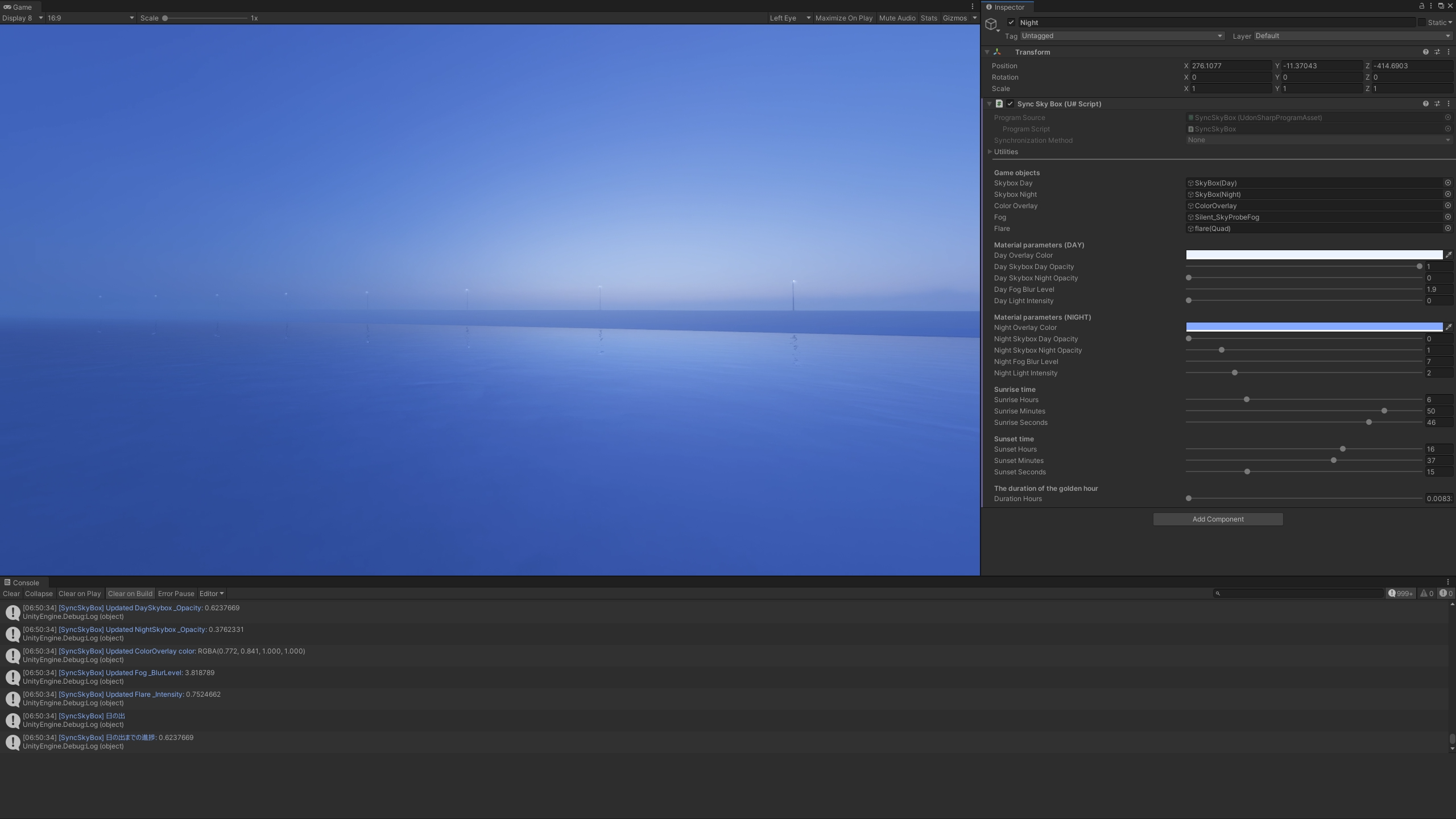Open Game view three-dot menu
This screenshot has height=819, width=1456.
(972, 6)
